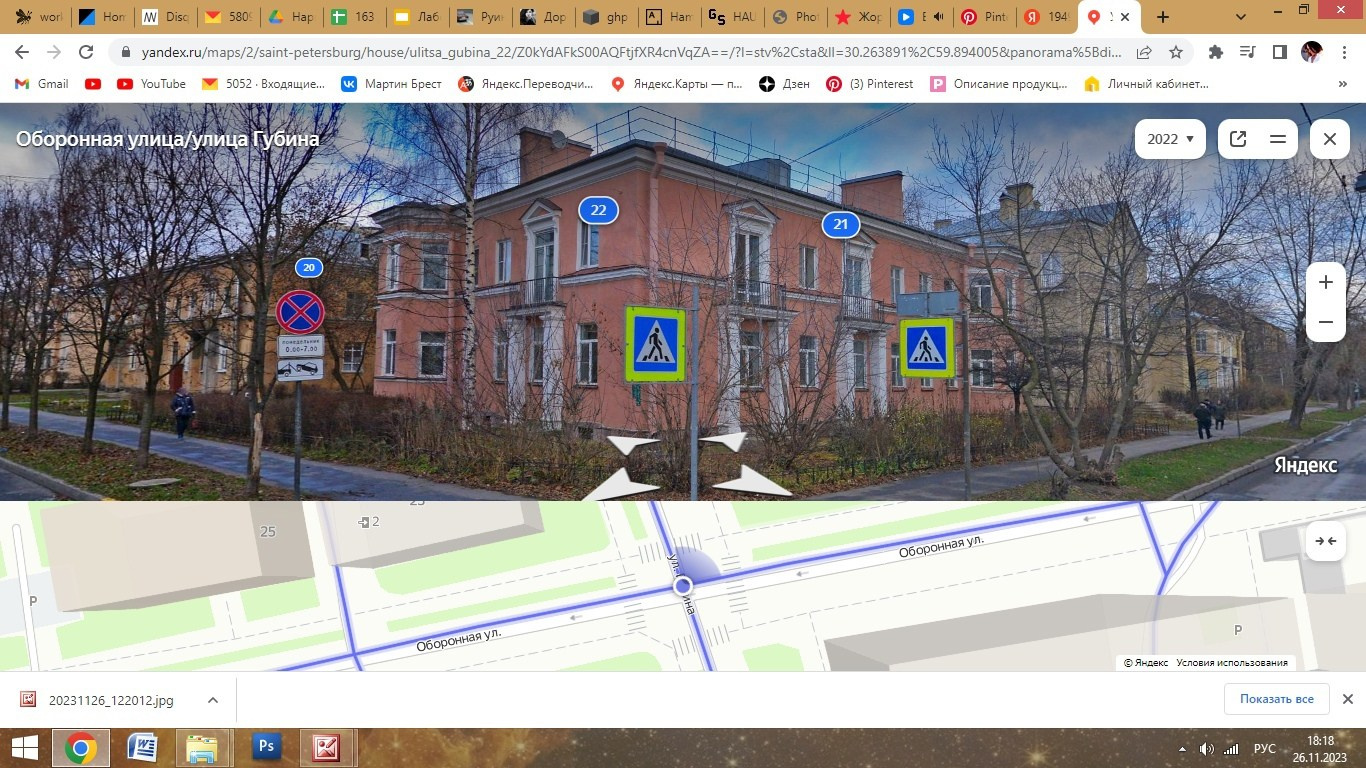Image resolution: width=1366 pixels, height=768 pixels.
Task: Select house marker 21 on building
Action: pyautogui.click(x=840, y=224)
